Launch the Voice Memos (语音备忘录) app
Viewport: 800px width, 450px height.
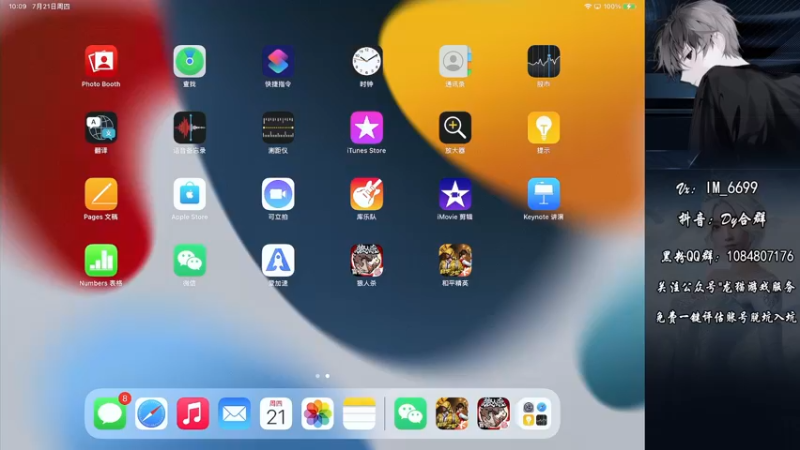(x=189, y=128)
